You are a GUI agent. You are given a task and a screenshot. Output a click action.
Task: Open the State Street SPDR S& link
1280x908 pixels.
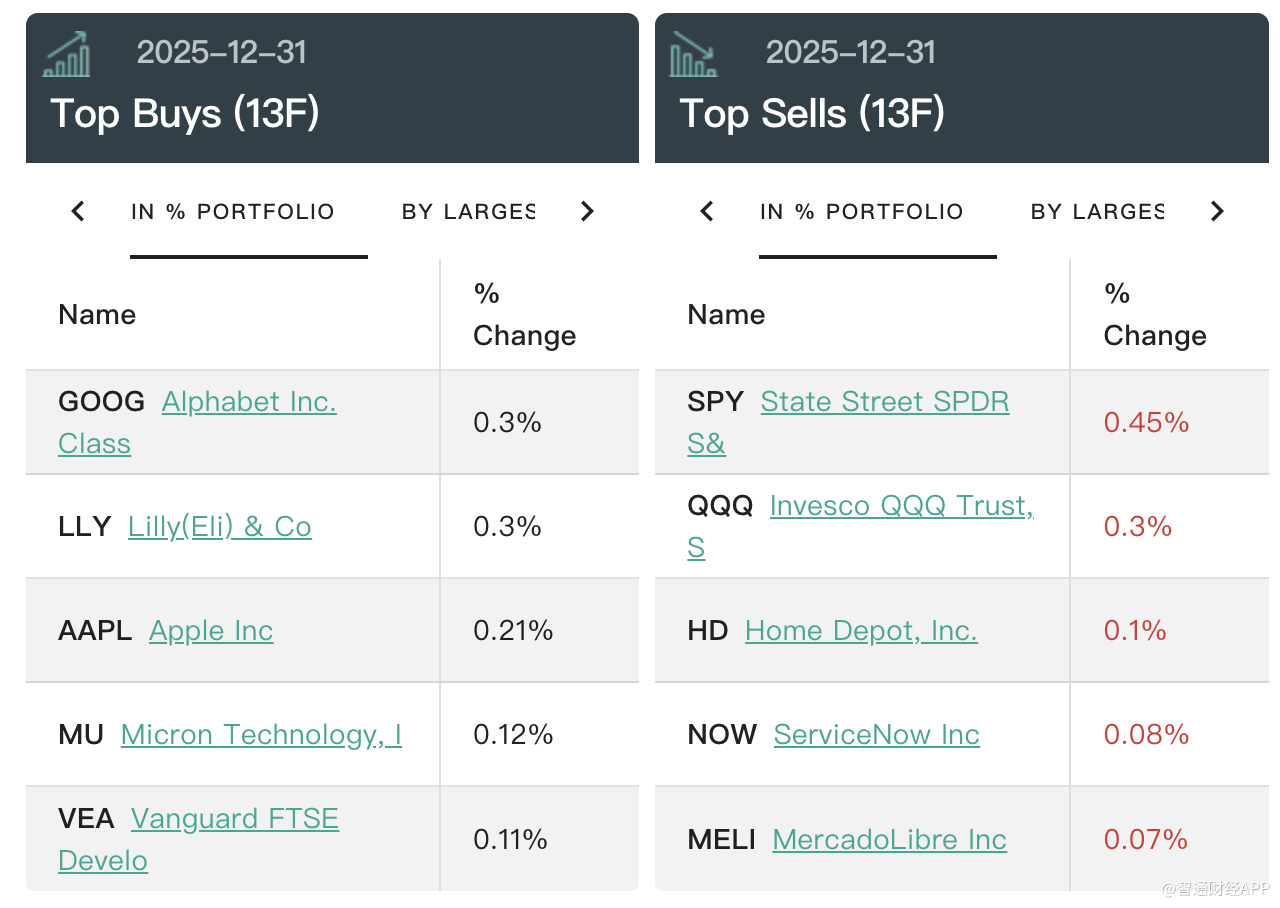884,402
